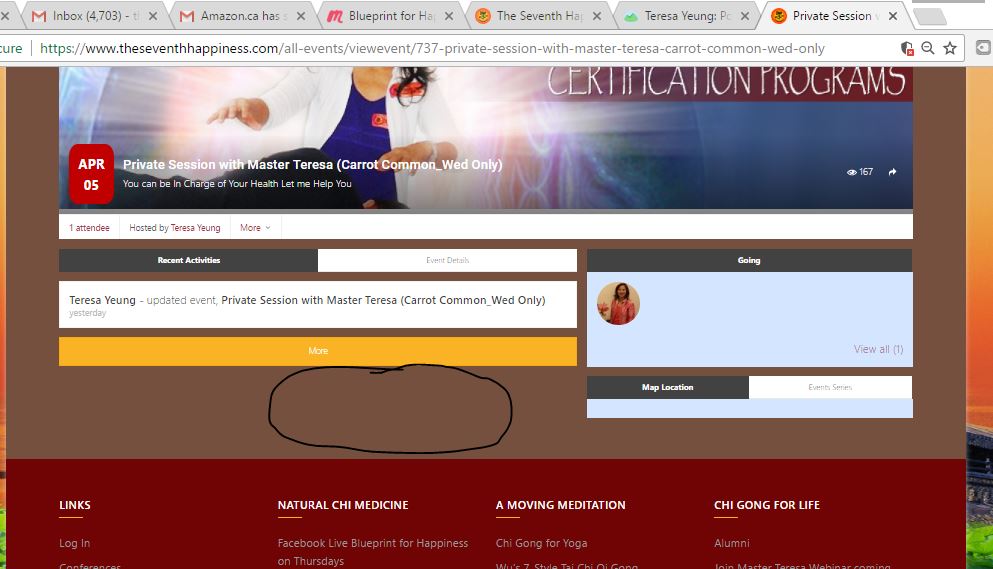993x569 pixels.
Task: Close the Inbox Gmail tab
Action: [x=153, y=16]
